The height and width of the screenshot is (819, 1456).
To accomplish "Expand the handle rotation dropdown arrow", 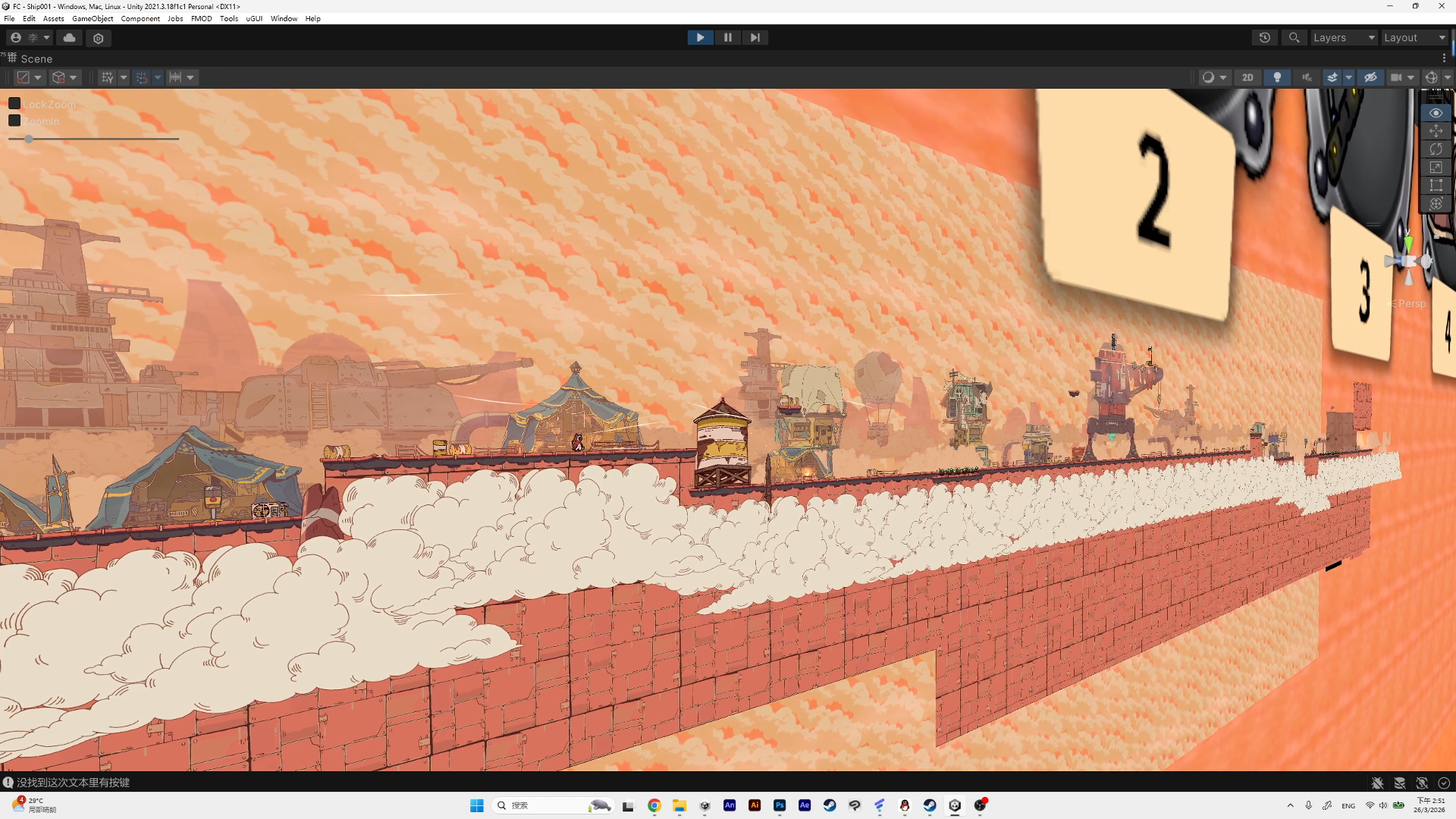I will click(x=74, y=77).
